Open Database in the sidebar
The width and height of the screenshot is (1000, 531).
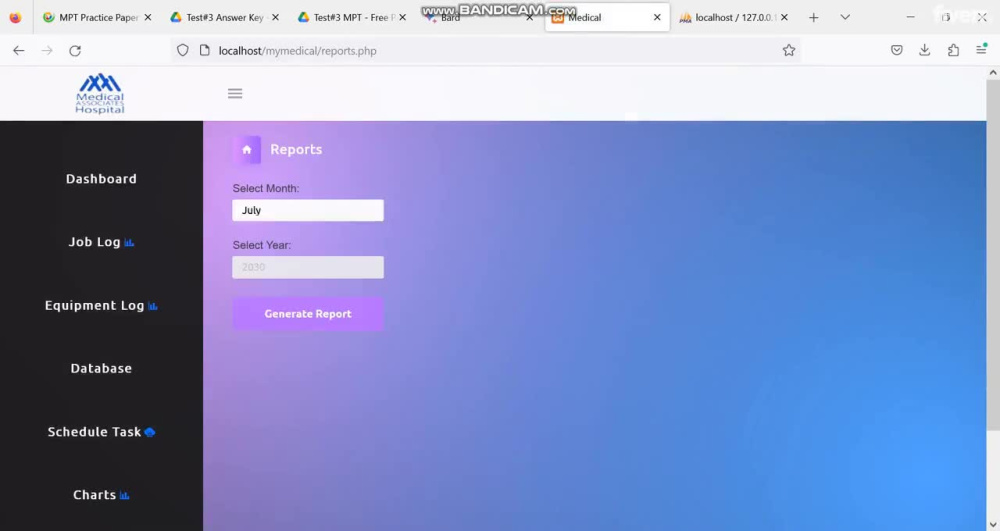[x=101, y=368]
